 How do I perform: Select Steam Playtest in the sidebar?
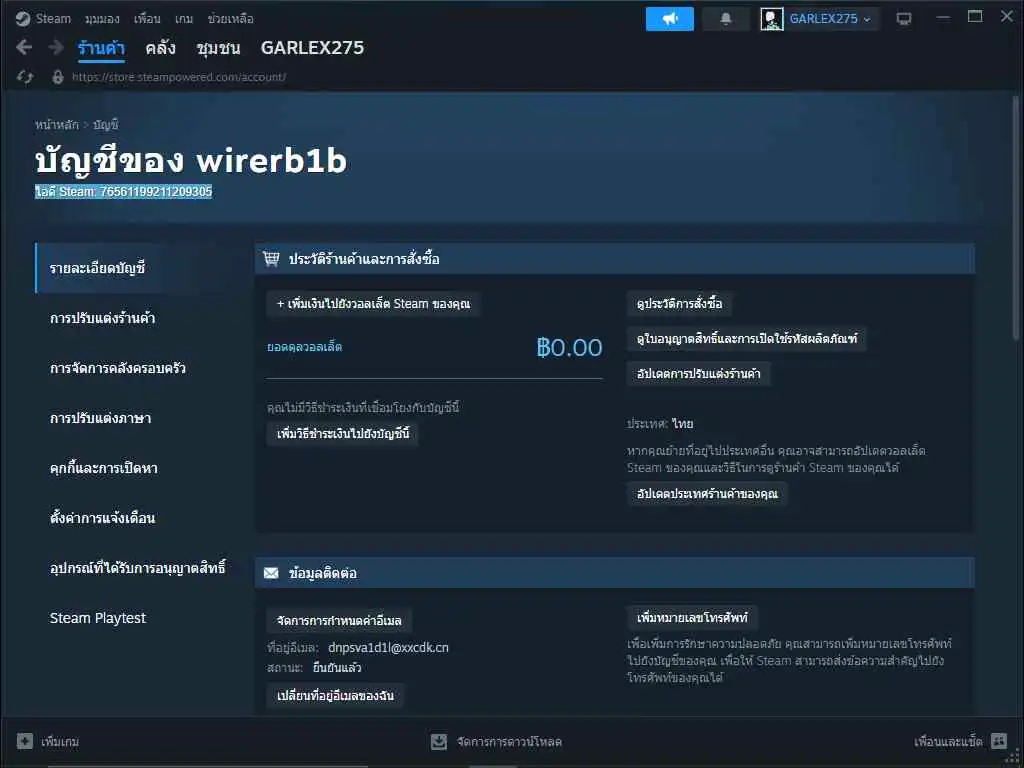(98, 618)
